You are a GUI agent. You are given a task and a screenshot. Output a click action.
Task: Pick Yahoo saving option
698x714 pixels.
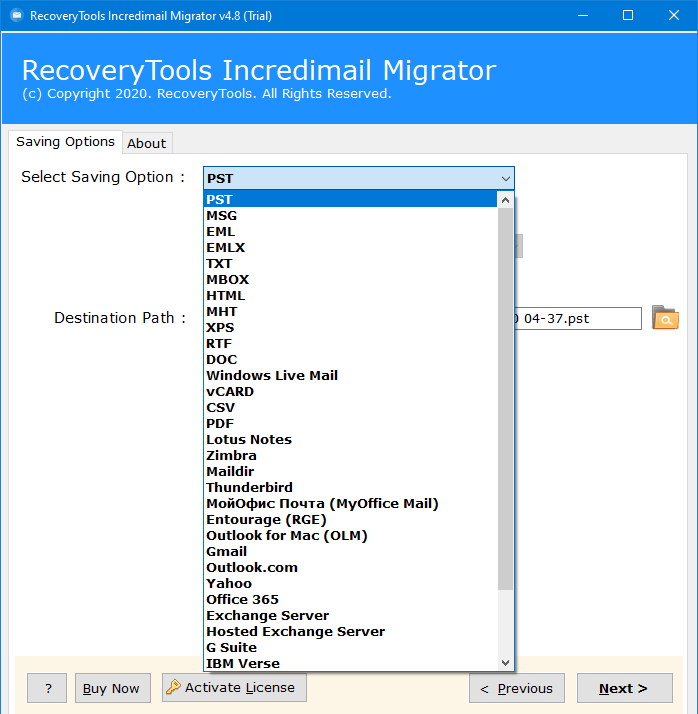pyautogui.click(x=350, y=583)
